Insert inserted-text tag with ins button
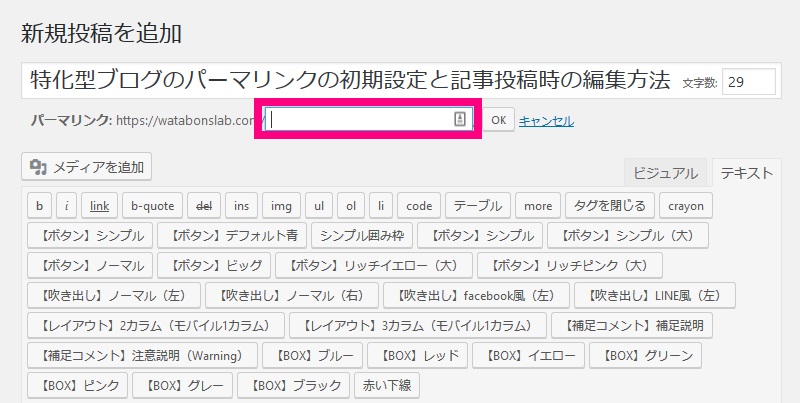800x403 pixels. point(241,206)
